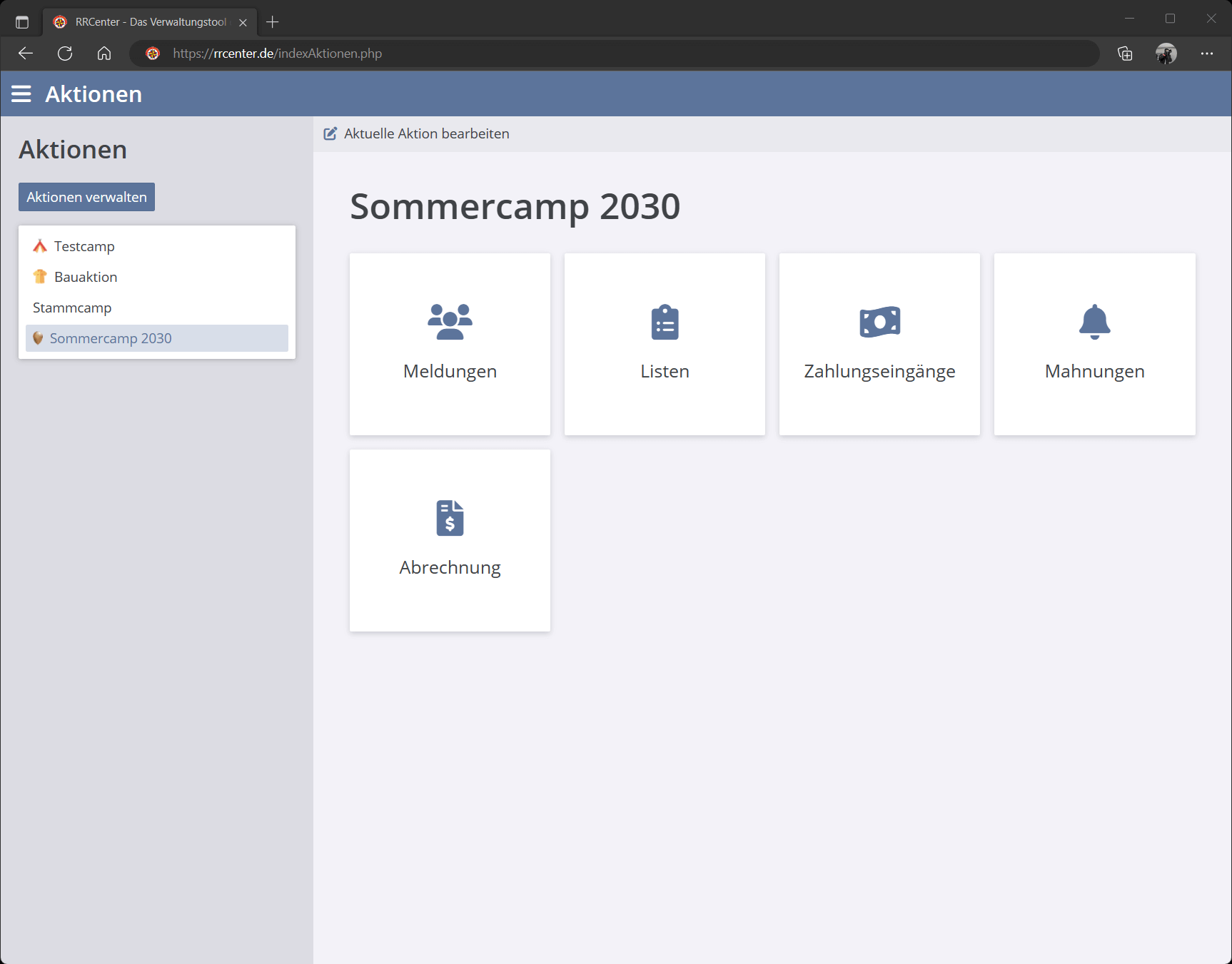Select Testcamp in the actions list

(x=84, y=246)
